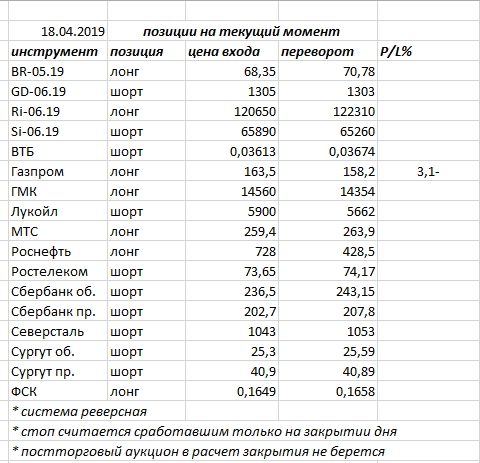Click the Ri-06.19 reversal value 122310
Viewport: 480px width, 463px height.
(328, 111)
